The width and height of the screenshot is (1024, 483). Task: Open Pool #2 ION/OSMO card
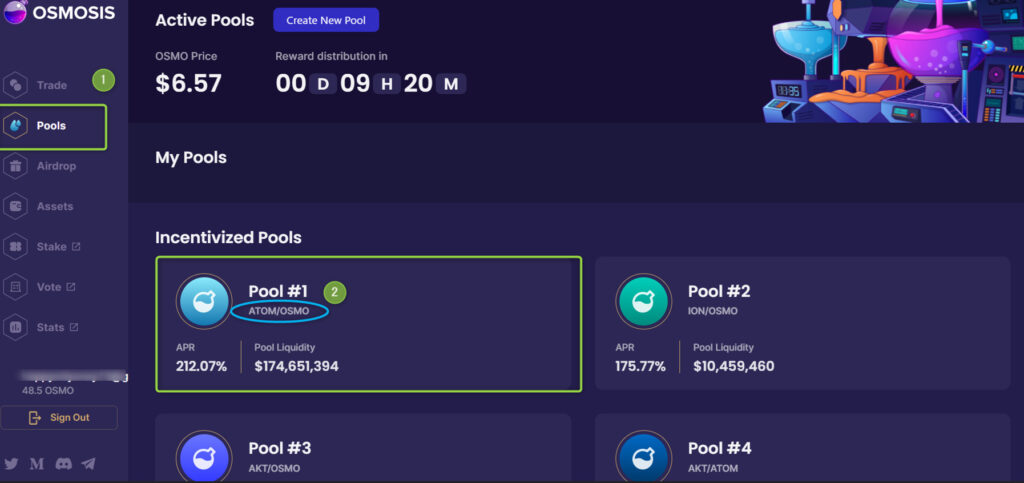coord(803,324)
